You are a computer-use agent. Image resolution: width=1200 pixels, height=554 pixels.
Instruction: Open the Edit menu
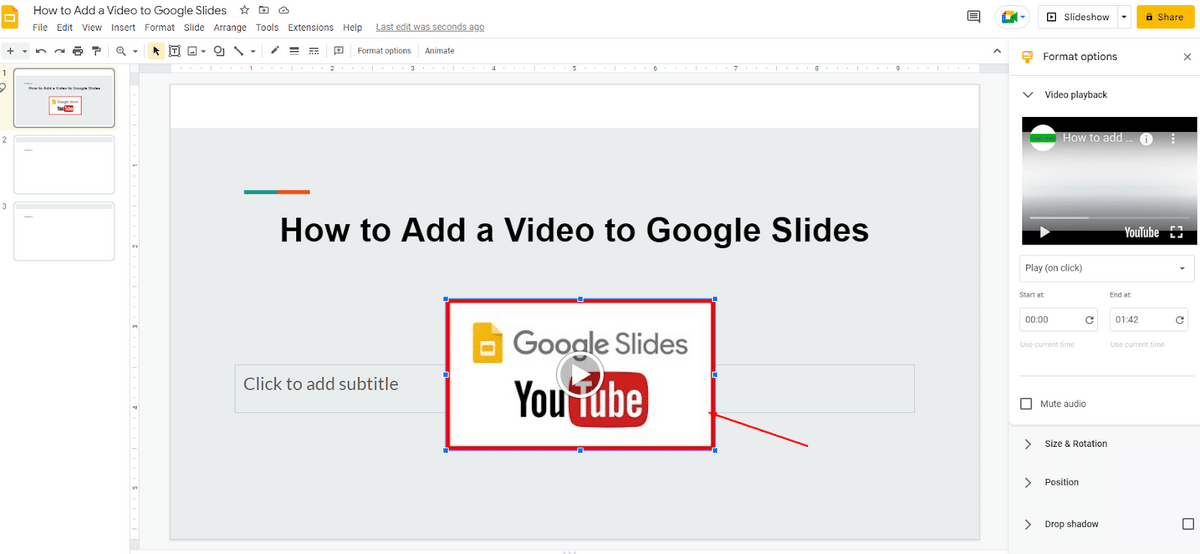65,28
